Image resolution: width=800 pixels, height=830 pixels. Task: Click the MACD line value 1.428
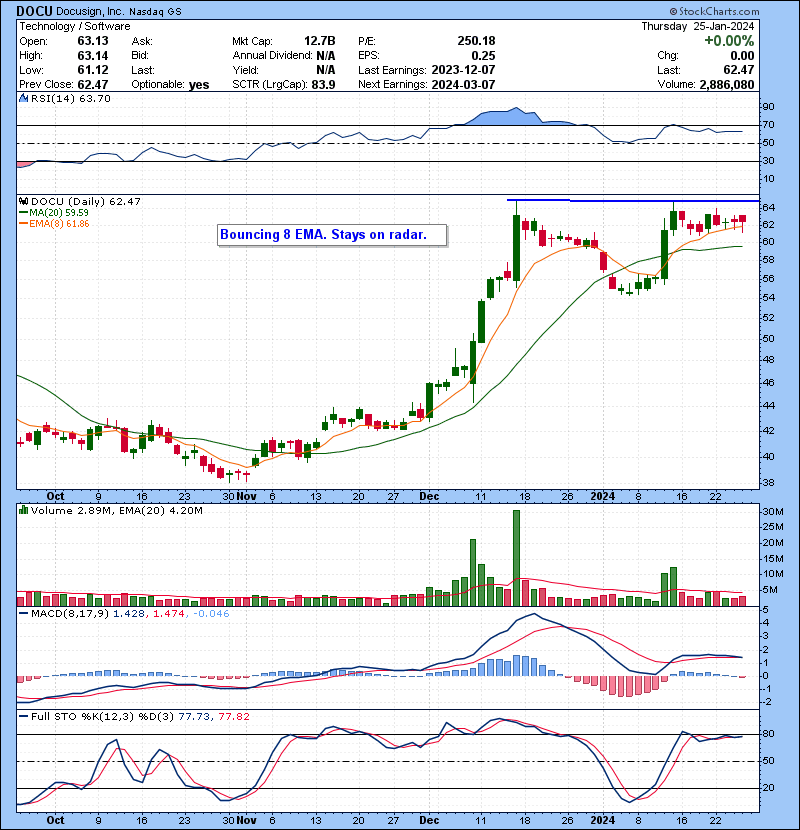[x=129, y=614]
